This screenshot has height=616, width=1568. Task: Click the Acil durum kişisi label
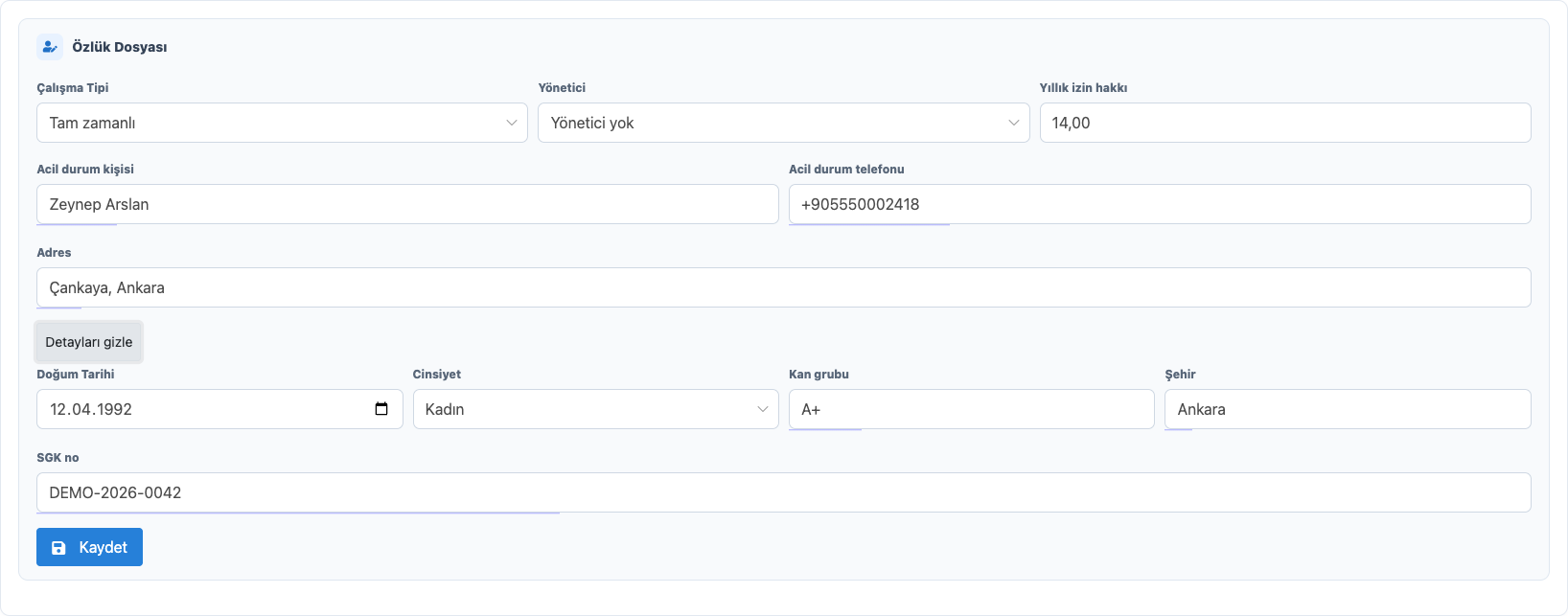[x=85, y=169]
